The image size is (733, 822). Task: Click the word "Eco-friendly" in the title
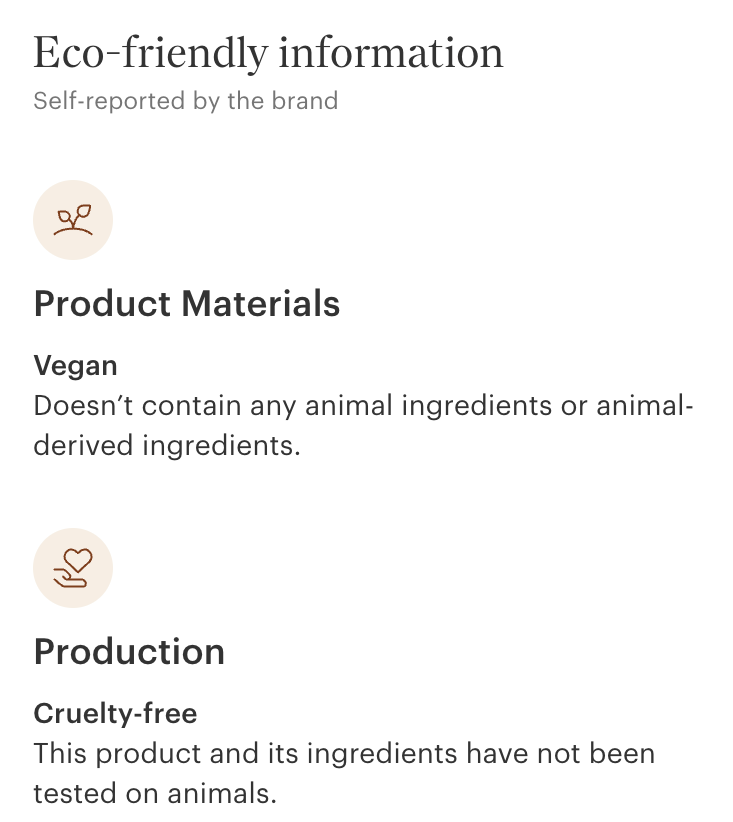pyautogui.click(x=150, y=53)
